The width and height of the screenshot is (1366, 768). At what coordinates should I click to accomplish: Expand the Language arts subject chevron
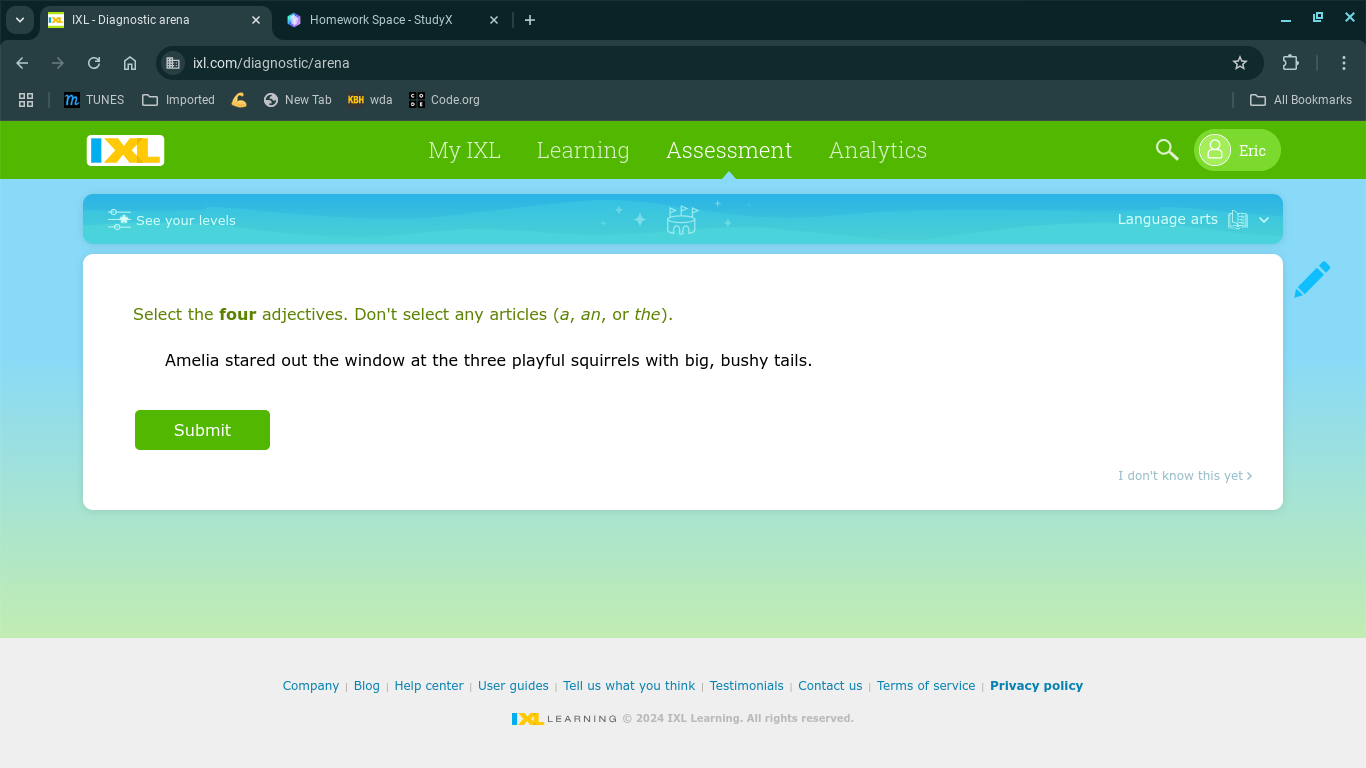click(x=1264, y=220)
